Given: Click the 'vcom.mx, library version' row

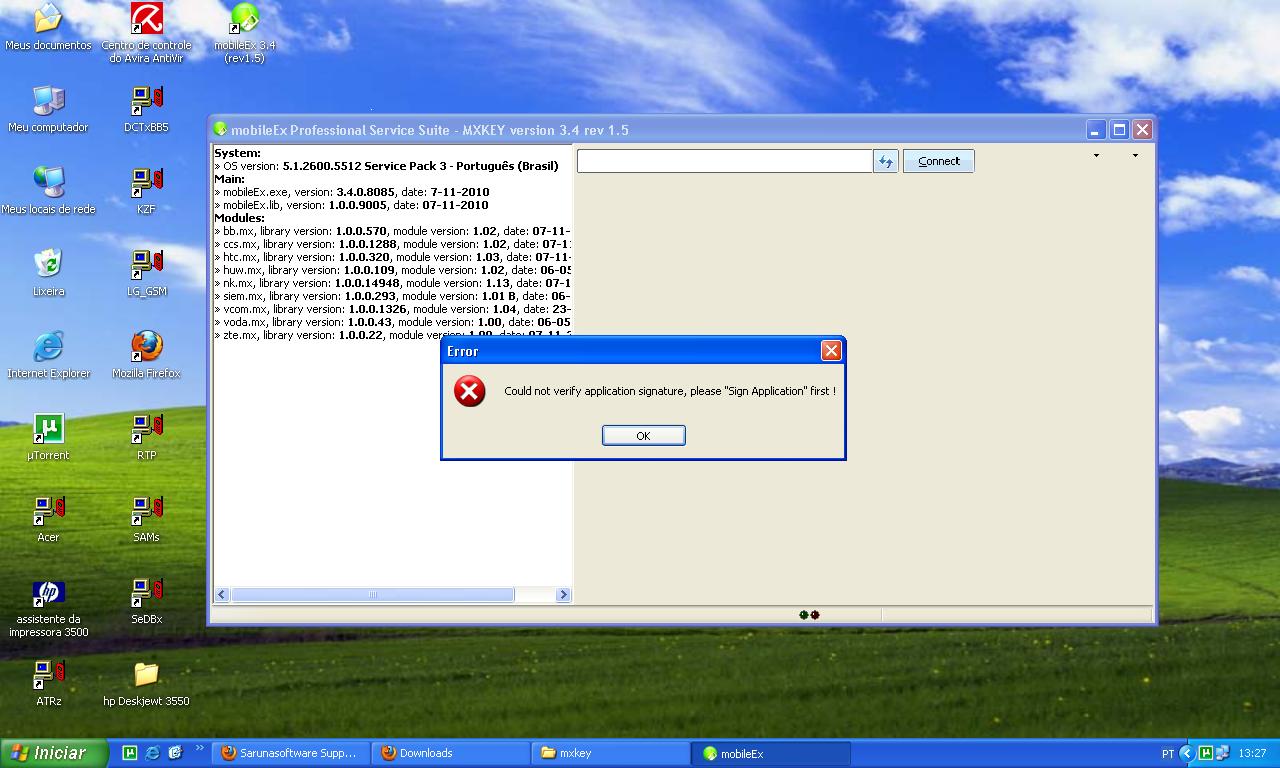Looking at the screenshot, I should [x=392, y=309].
